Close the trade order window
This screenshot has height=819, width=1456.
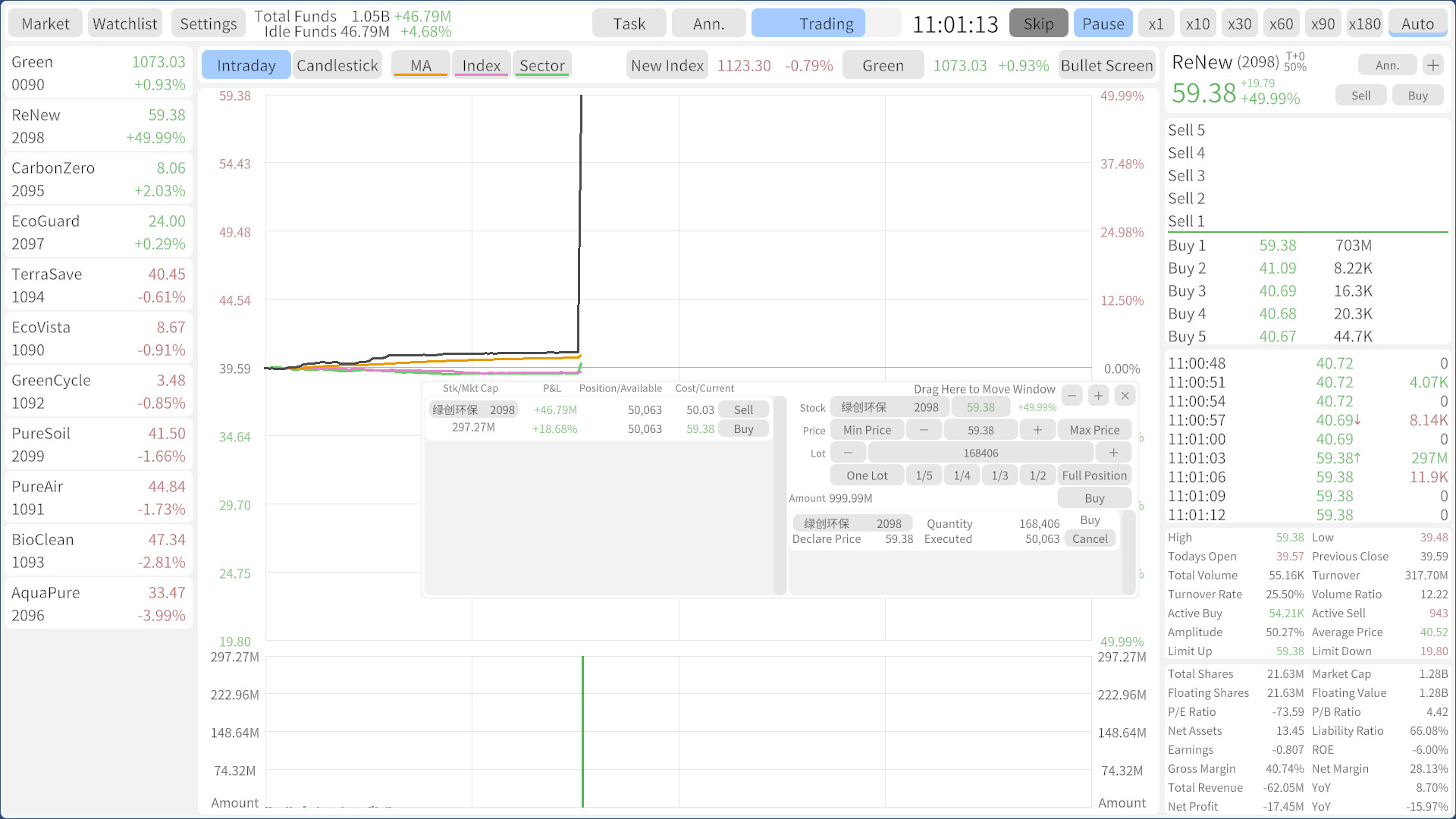(1125, 395)
